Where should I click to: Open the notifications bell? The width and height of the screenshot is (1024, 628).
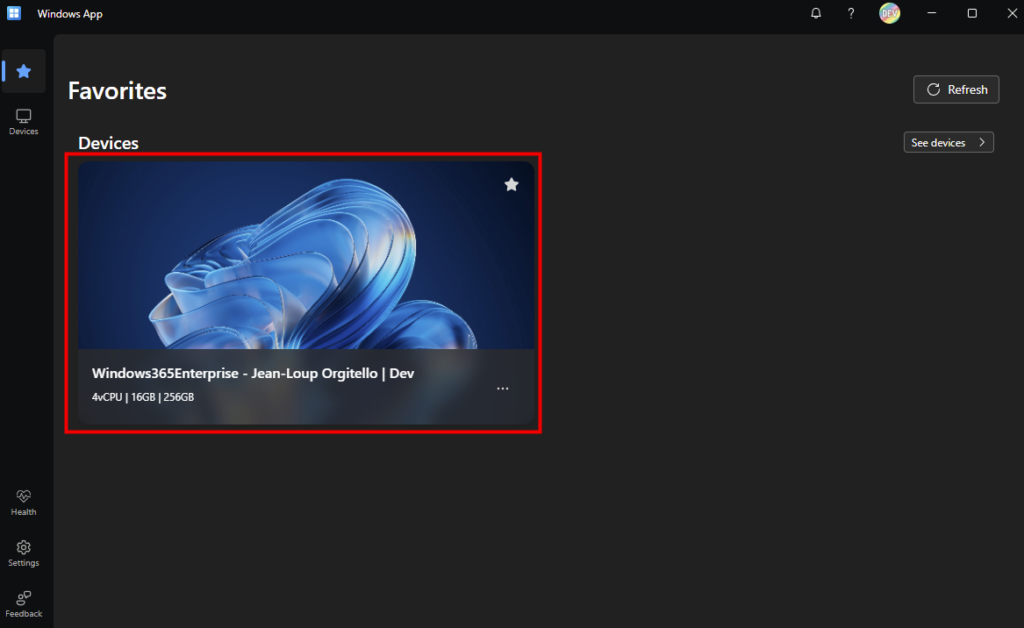(x=816, y=14)
